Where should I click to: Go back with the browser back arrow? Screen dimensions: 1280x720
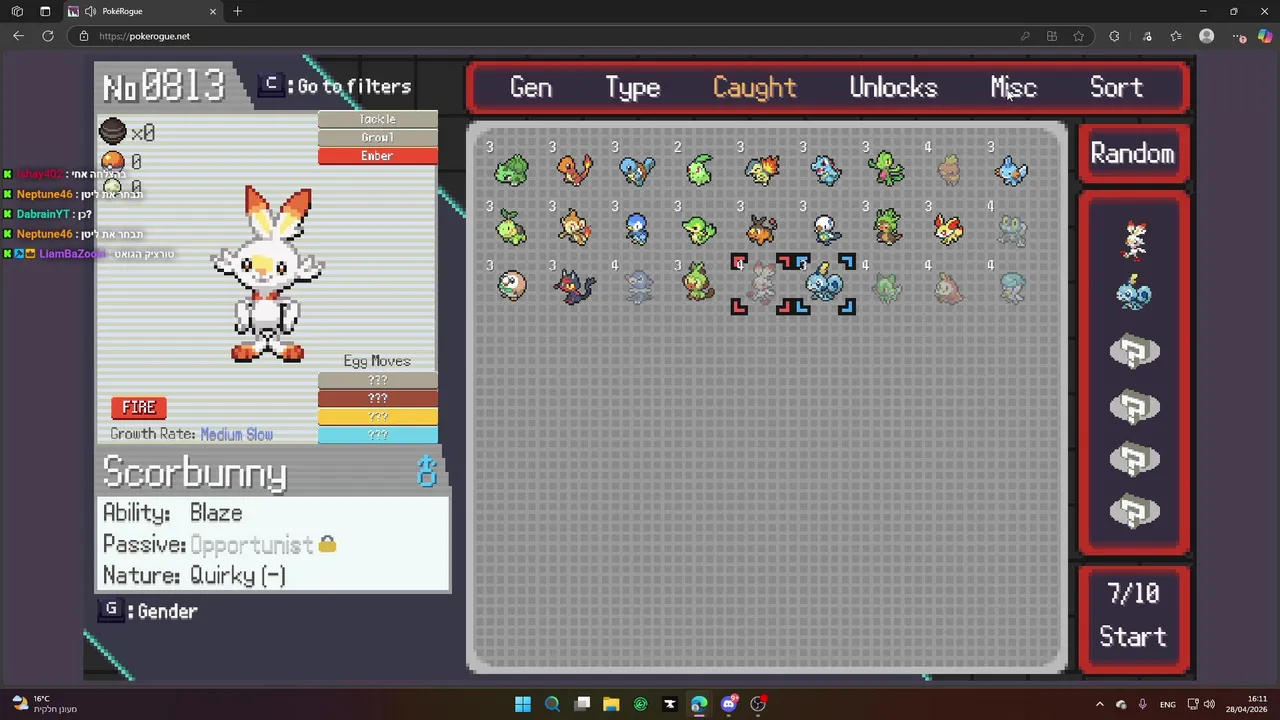click(18, 36)
